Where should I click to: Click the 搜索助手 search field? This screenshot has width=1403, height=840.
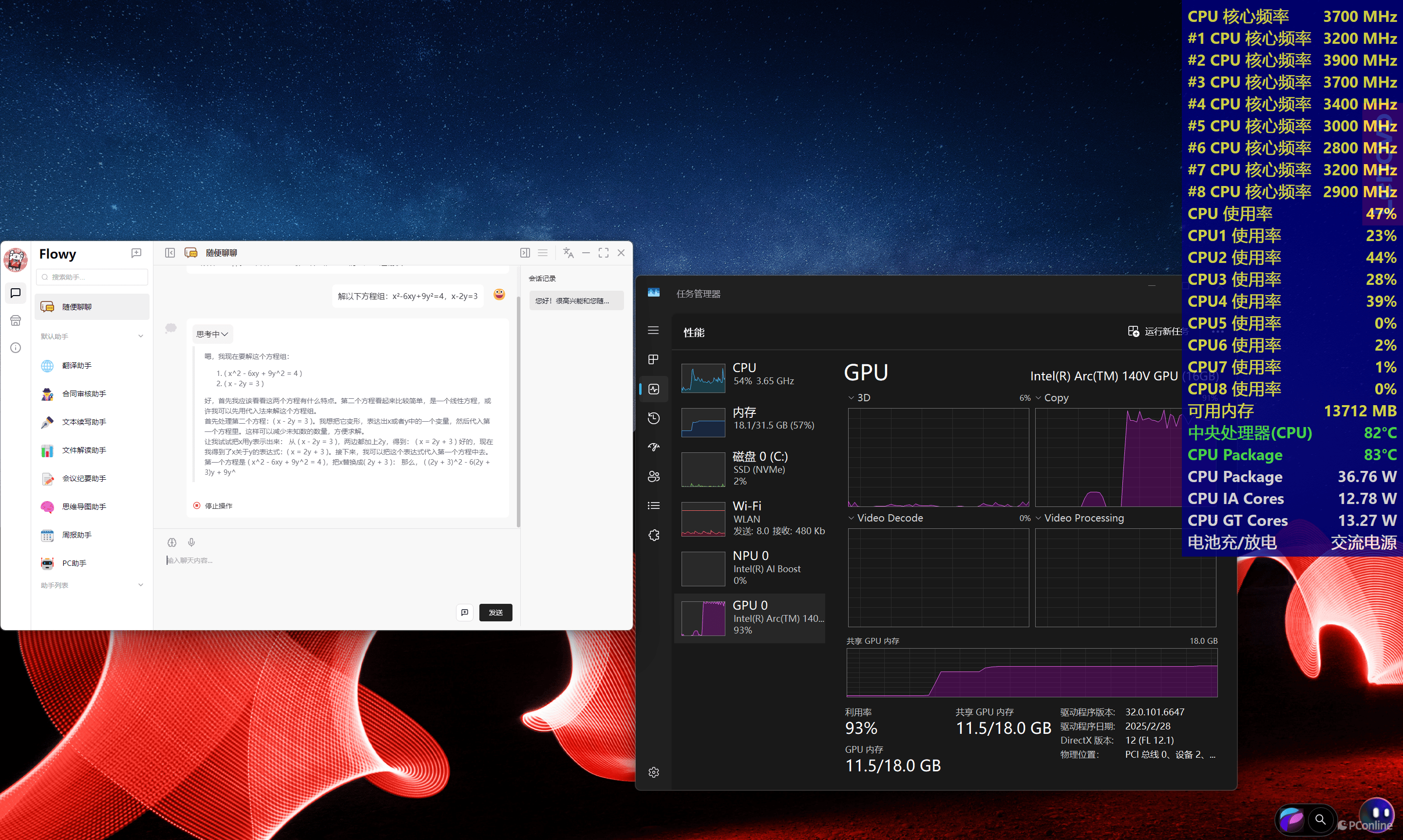(x=92, y=277)
